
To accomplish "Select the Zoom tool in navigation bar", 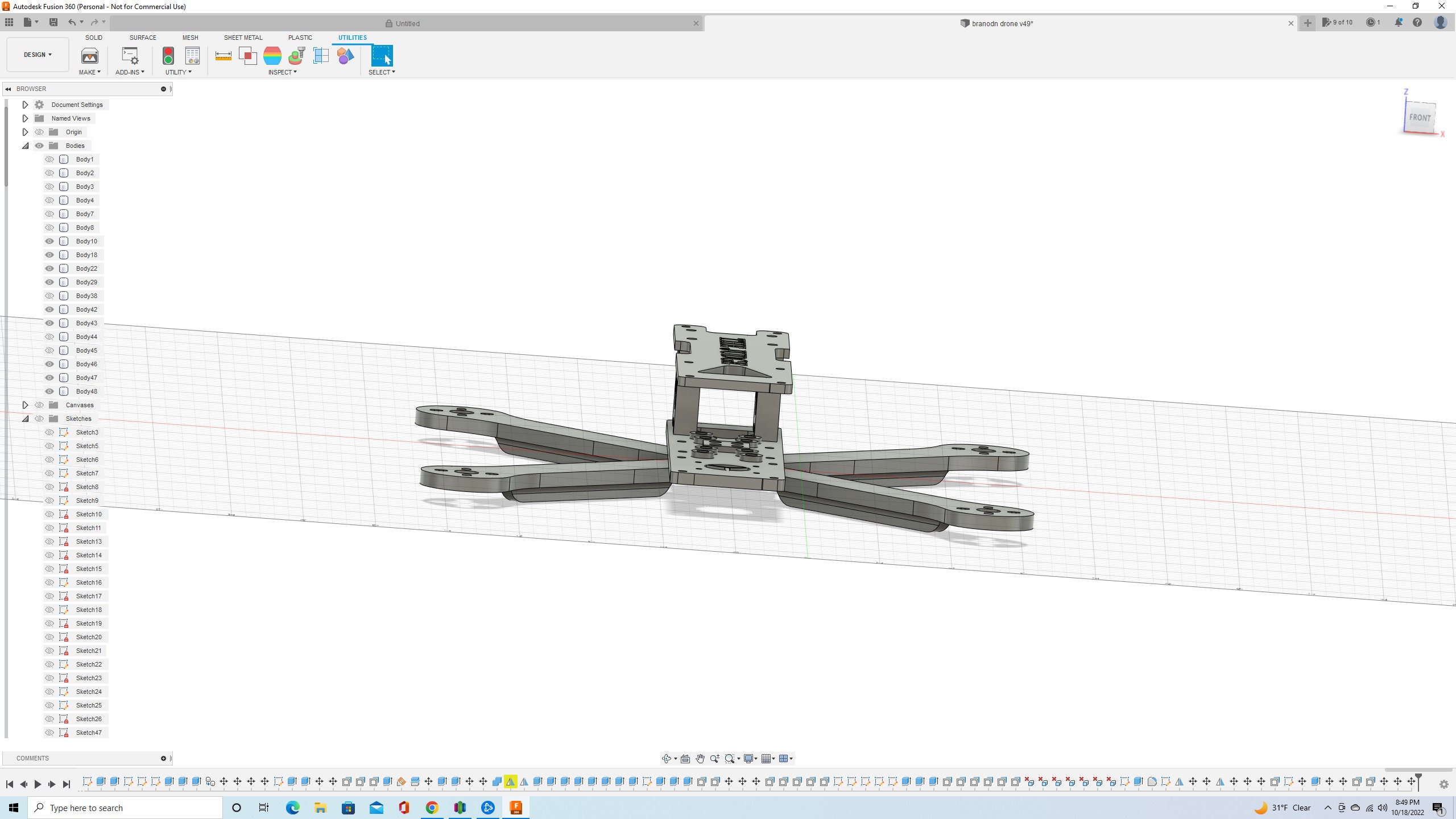I will click(x=715, y=758).
